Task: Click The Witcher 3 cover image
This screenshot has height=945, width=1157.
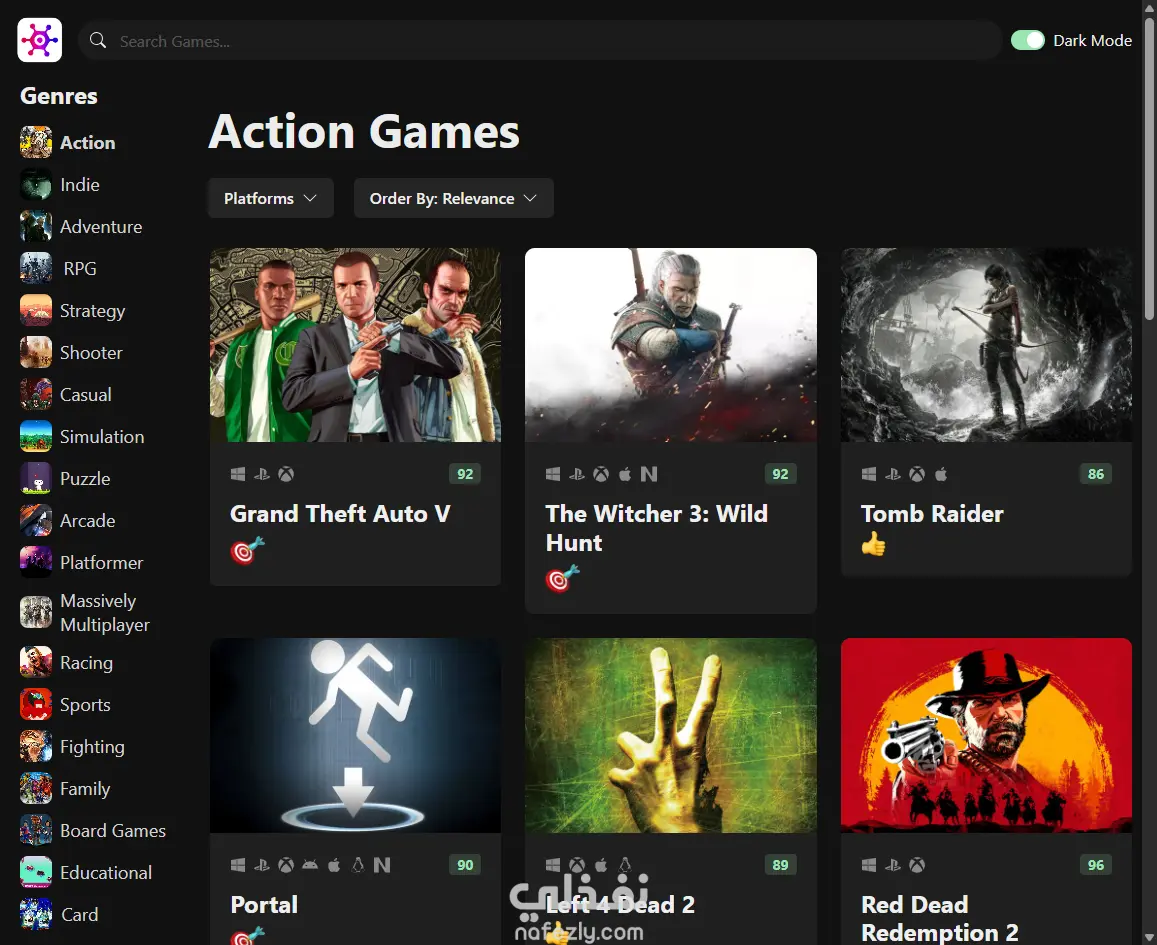Action: [671, 345]
